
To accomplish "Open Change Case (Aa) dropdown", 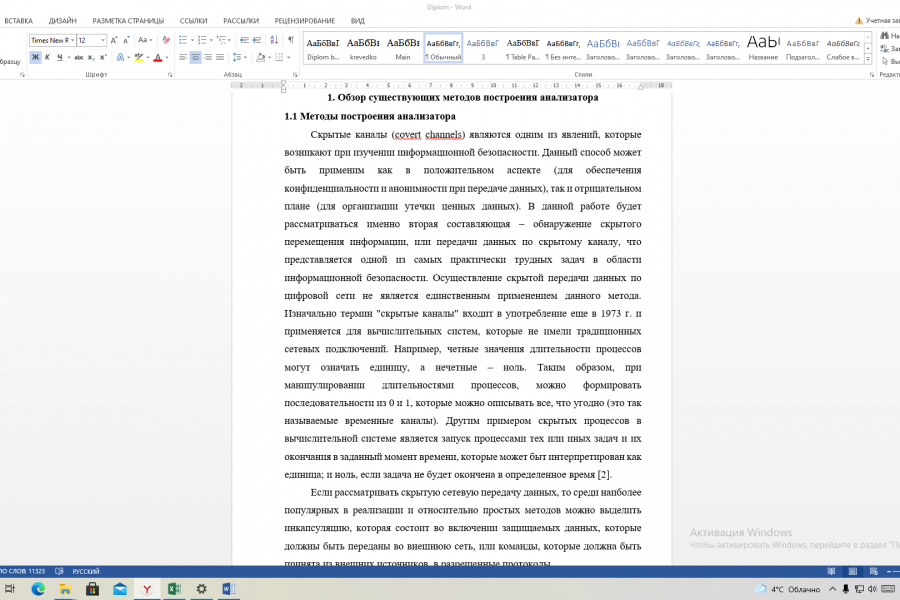I will tap(145, 40).
